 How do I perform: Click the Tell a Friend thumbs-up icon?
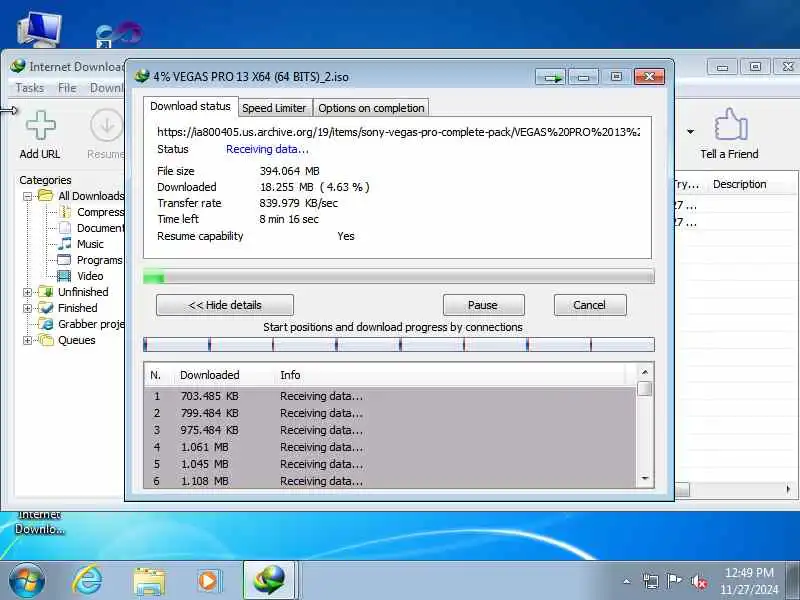[x=730, y=124]
